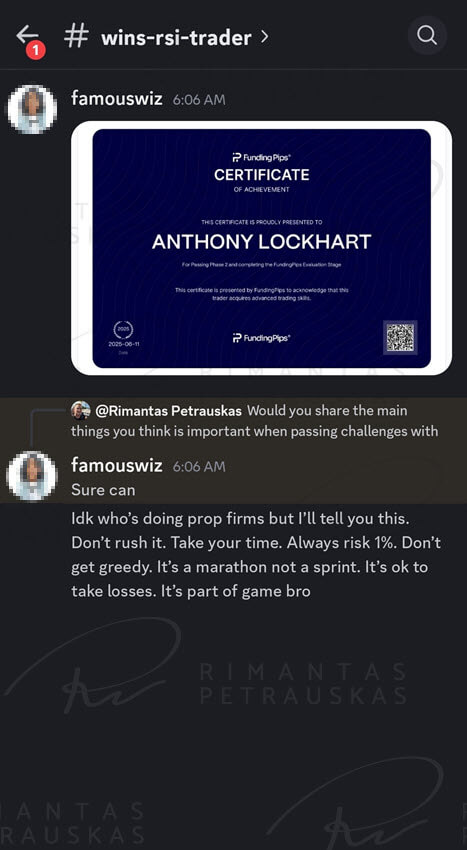Open famouswiz avatar on certificate post
Image resolution: width=467 pixels, height=850 pixels.
pyautogui.click(x=32, y=110)
